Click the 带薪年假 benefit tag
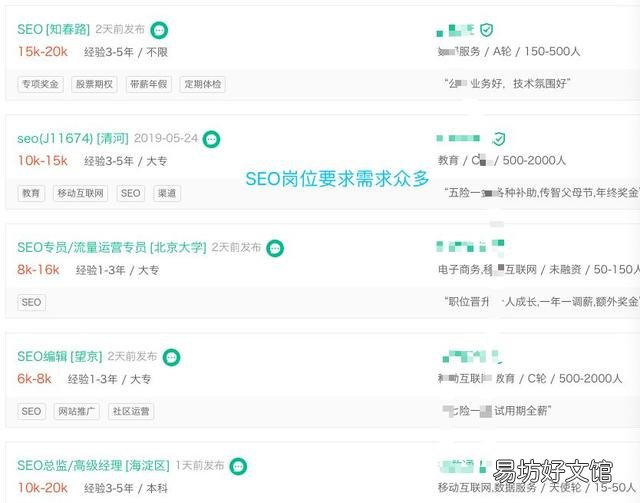This screenshot has height=503, width=640. click(149, 84)
